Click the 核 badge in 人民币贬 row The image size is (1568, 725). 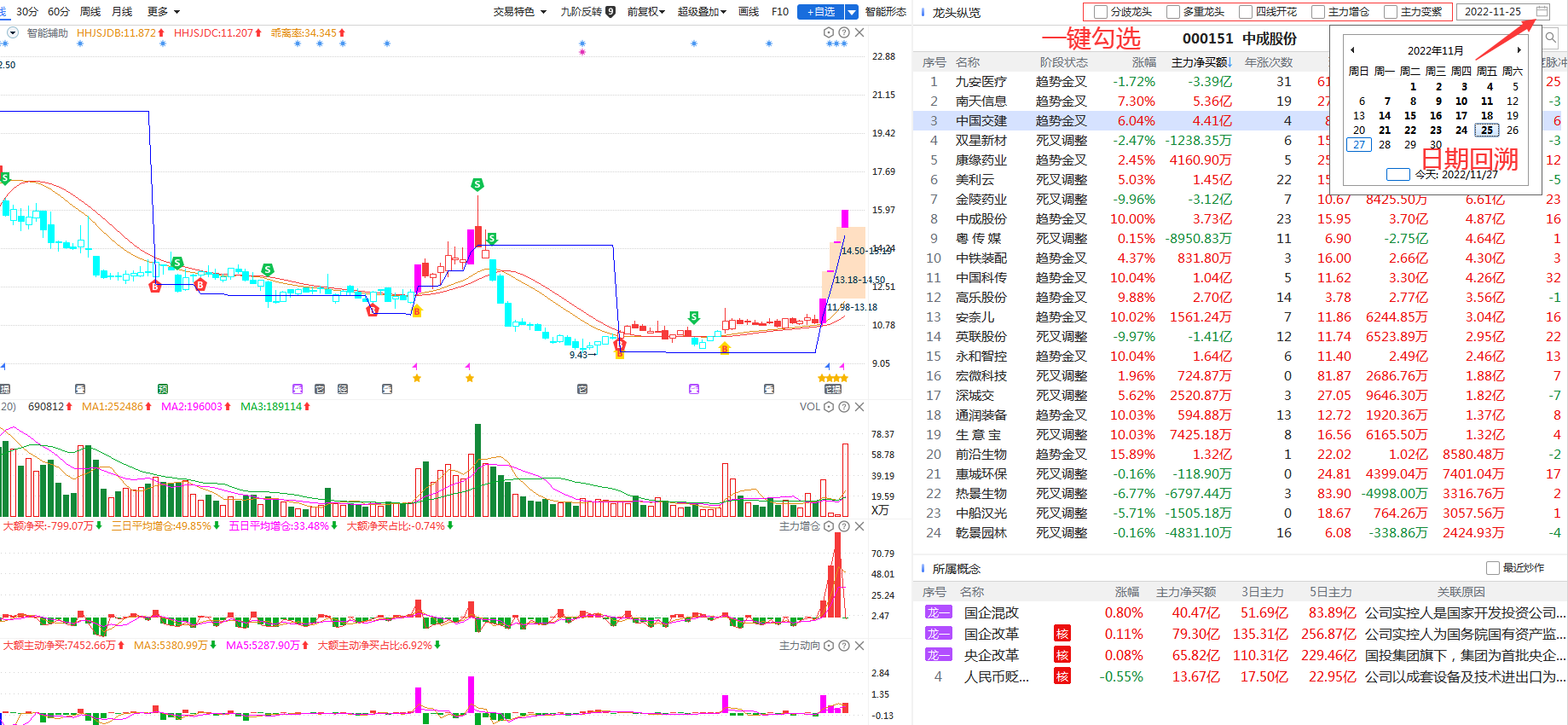tap(1062, 676)
